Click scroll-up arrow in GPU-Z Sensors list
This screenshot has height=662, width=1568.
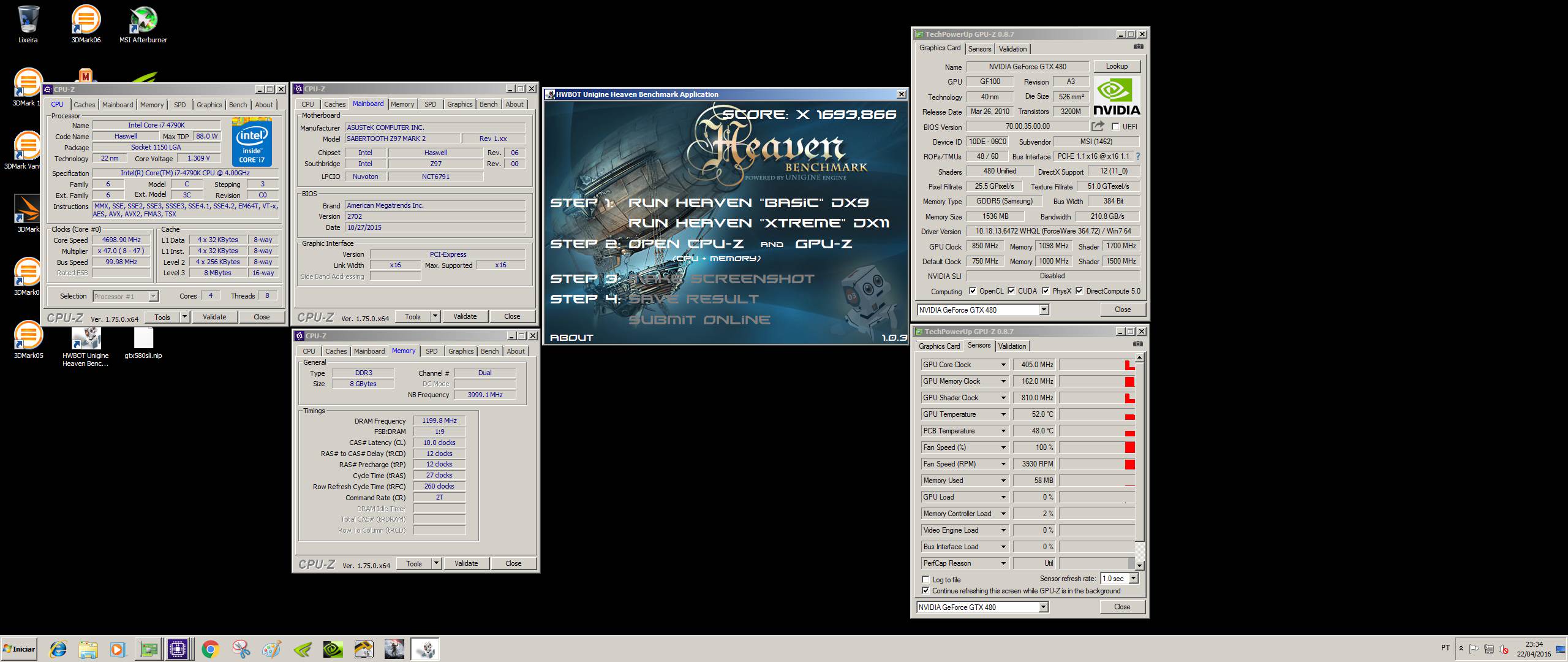click(x=1139, y=357)
